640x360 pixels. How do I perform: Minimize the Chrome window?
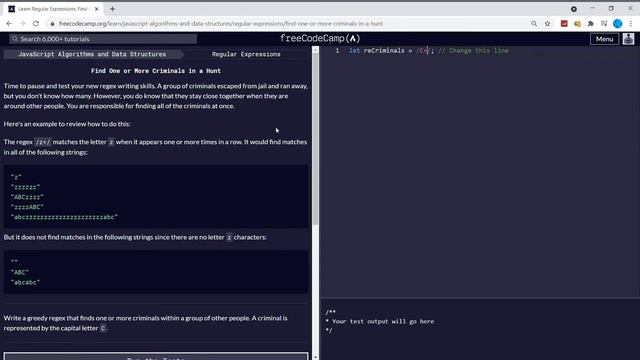pos(592,9)
